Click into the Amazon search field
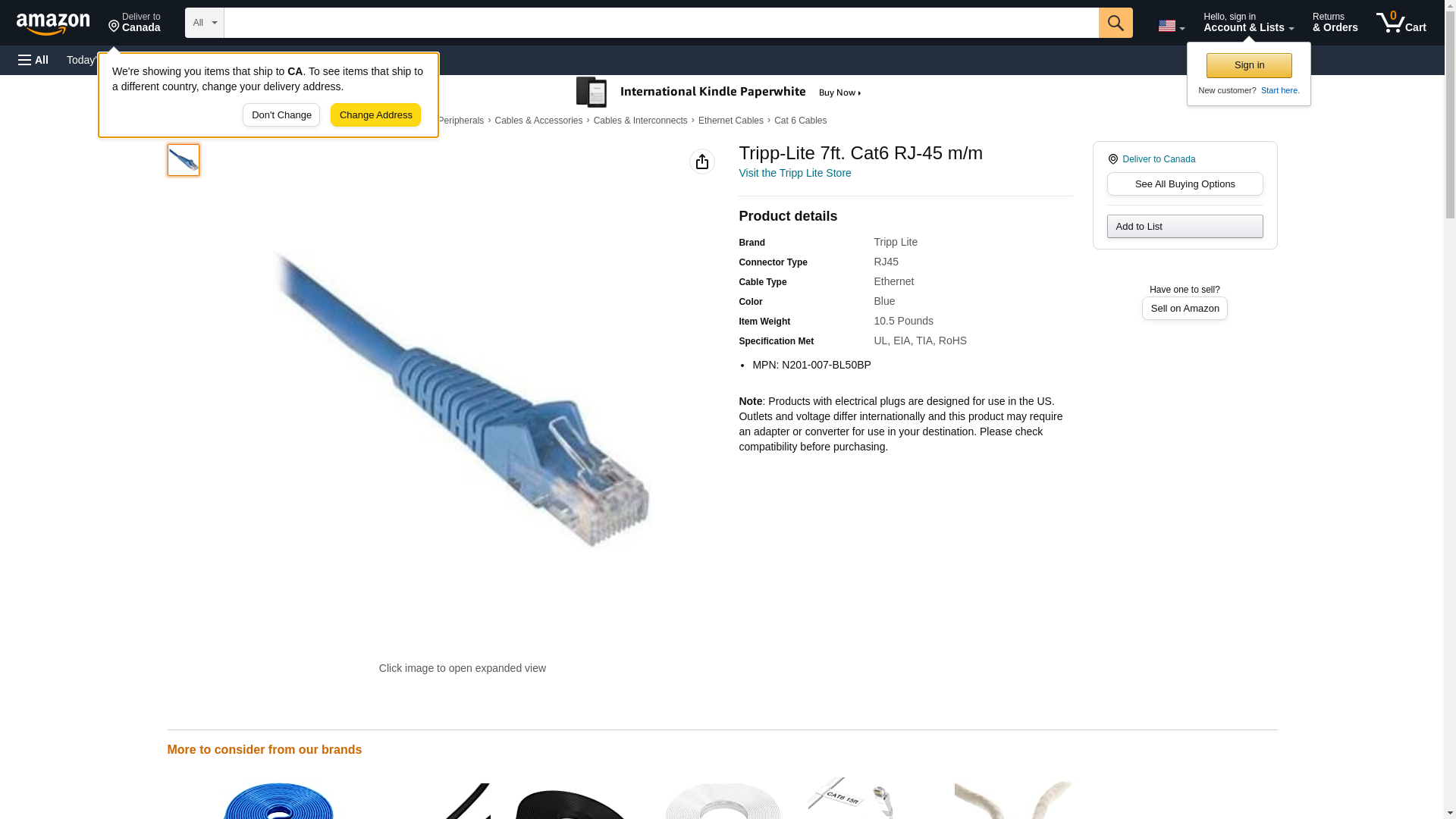Screen dimensions: 1456x819 click(x=661, y=23)
